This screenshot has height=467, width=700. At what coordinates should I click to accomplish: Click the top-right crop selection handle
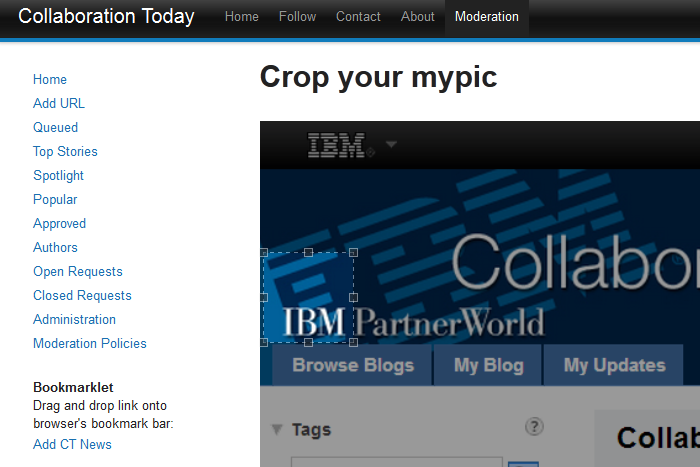pos(353,252)
